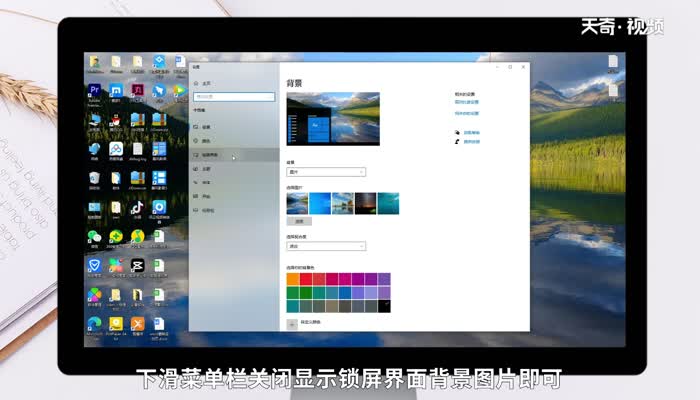Click the Settings search input field
The width and height of the screenshot is (700, 400).
[x=234, y=96]
